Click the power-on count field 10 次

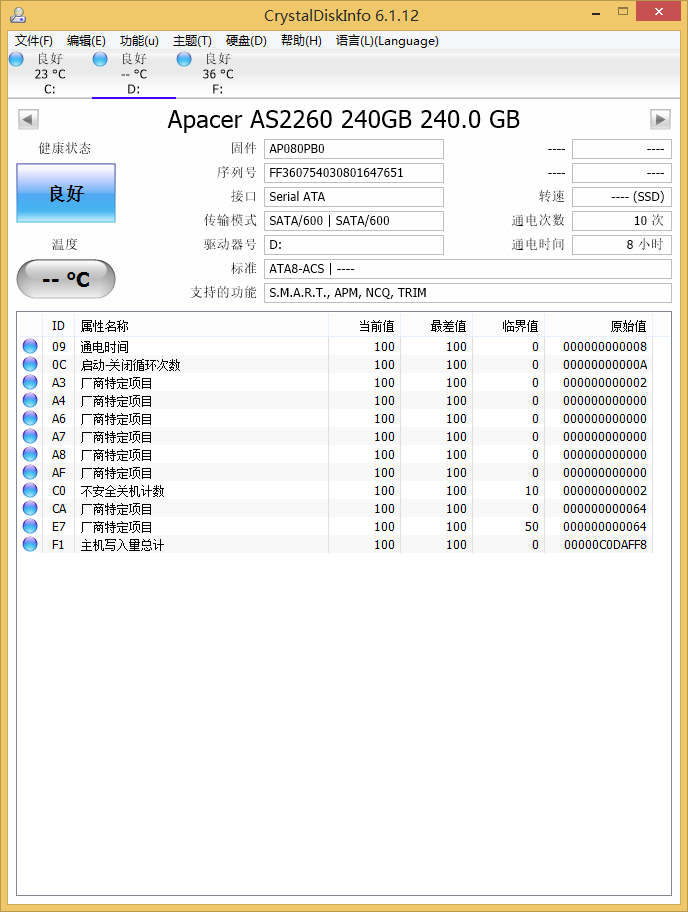click(x=622, y=220)
